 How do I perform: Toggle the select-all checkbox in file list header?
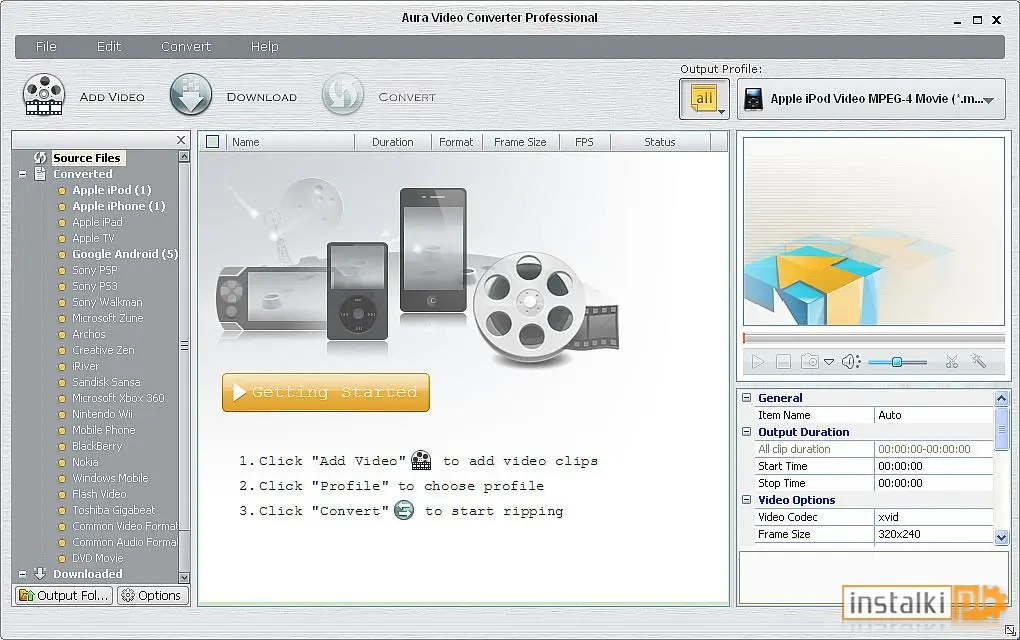click(x=213, y=141)
